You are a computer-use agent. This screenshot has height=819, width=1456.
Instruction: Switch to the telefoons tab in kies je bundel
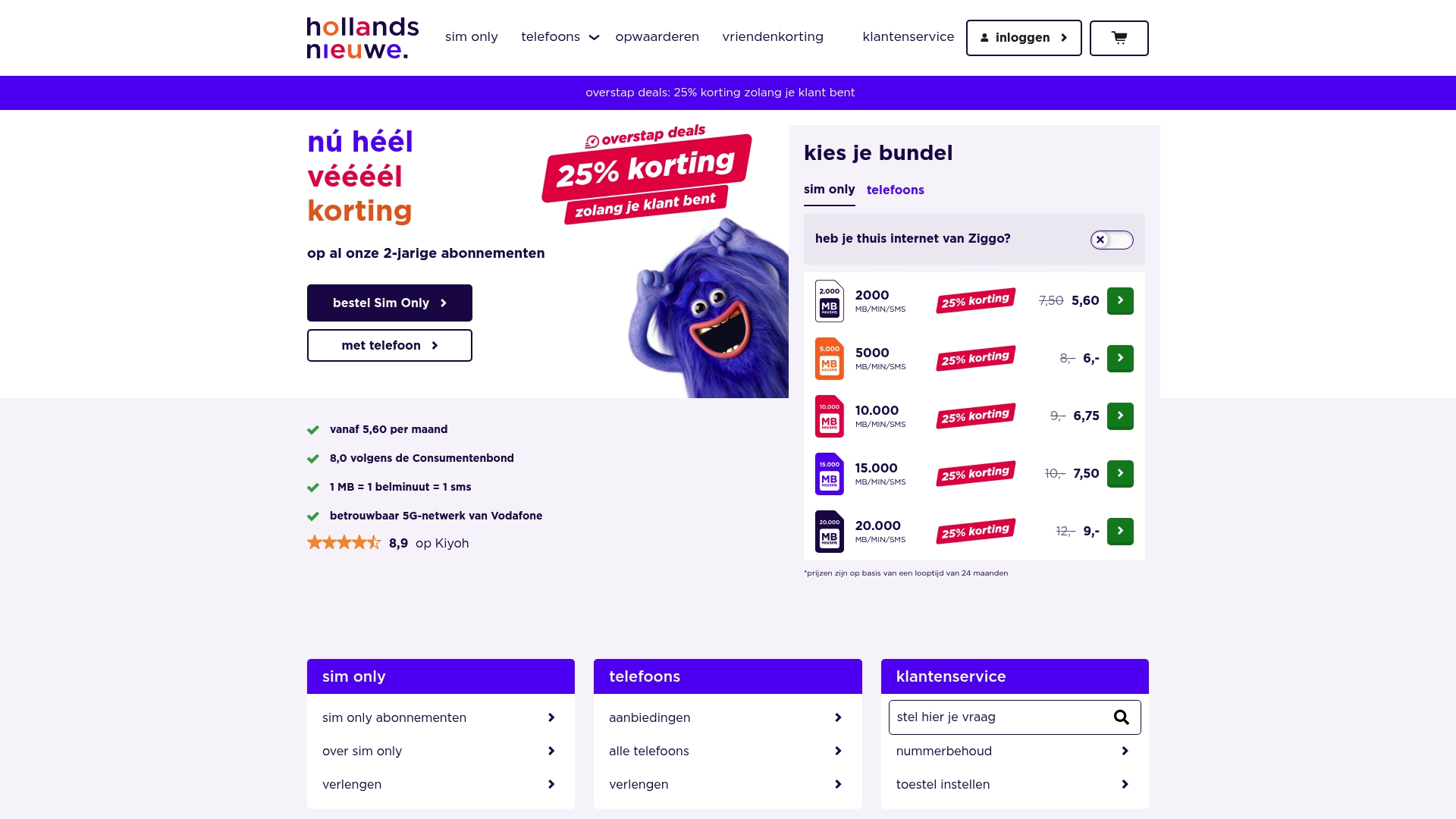click(896, 190)
